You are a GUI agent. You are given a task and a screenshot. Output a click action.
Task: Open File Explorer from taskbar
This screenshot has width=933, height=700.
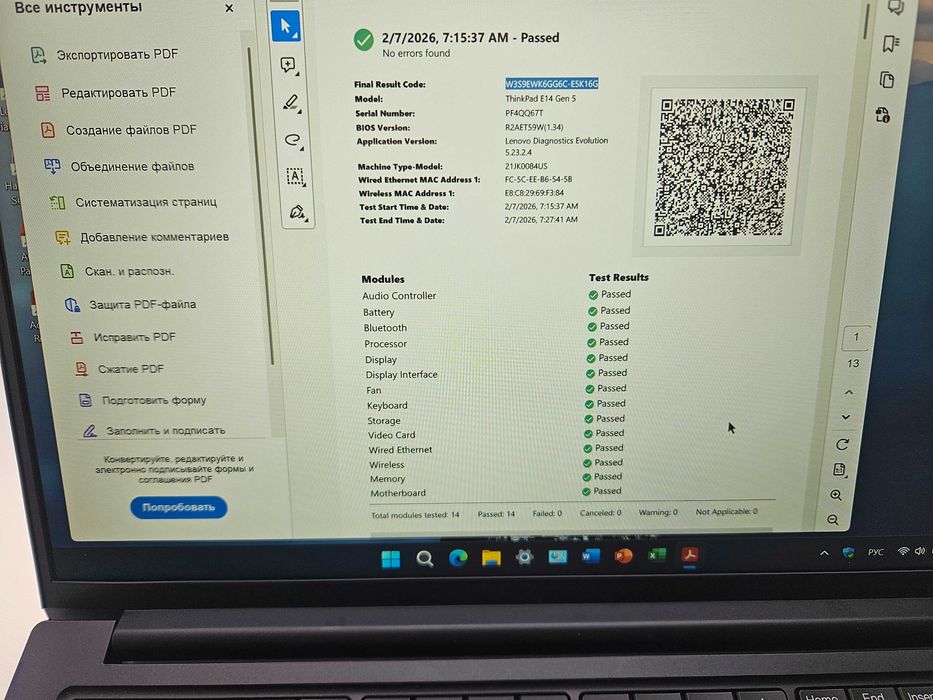click(x=491, y=558)
